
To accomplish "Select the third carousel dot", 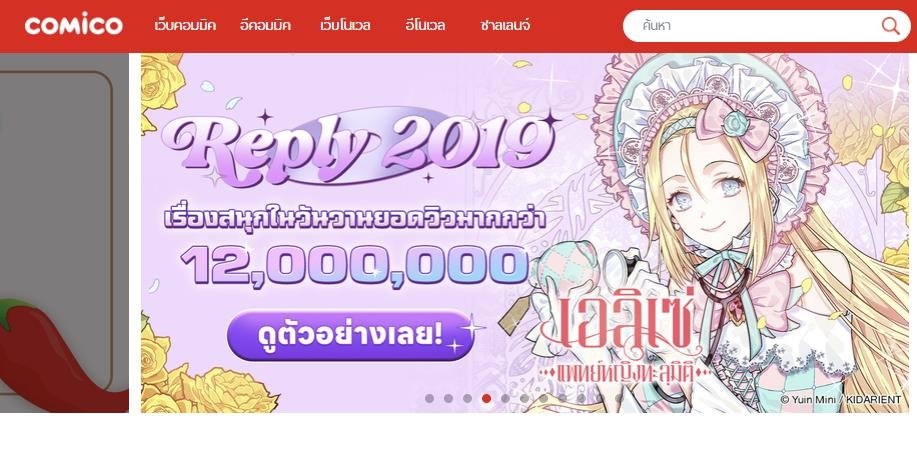I will (x=467, y=398).
